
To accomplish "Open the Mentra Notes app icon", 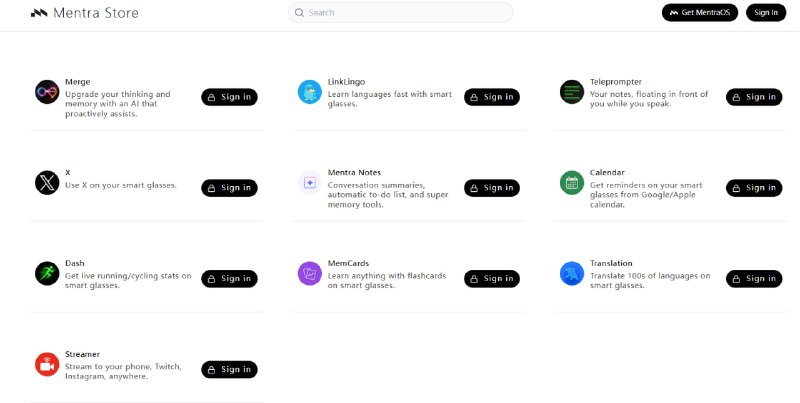I will coord(310,183).
